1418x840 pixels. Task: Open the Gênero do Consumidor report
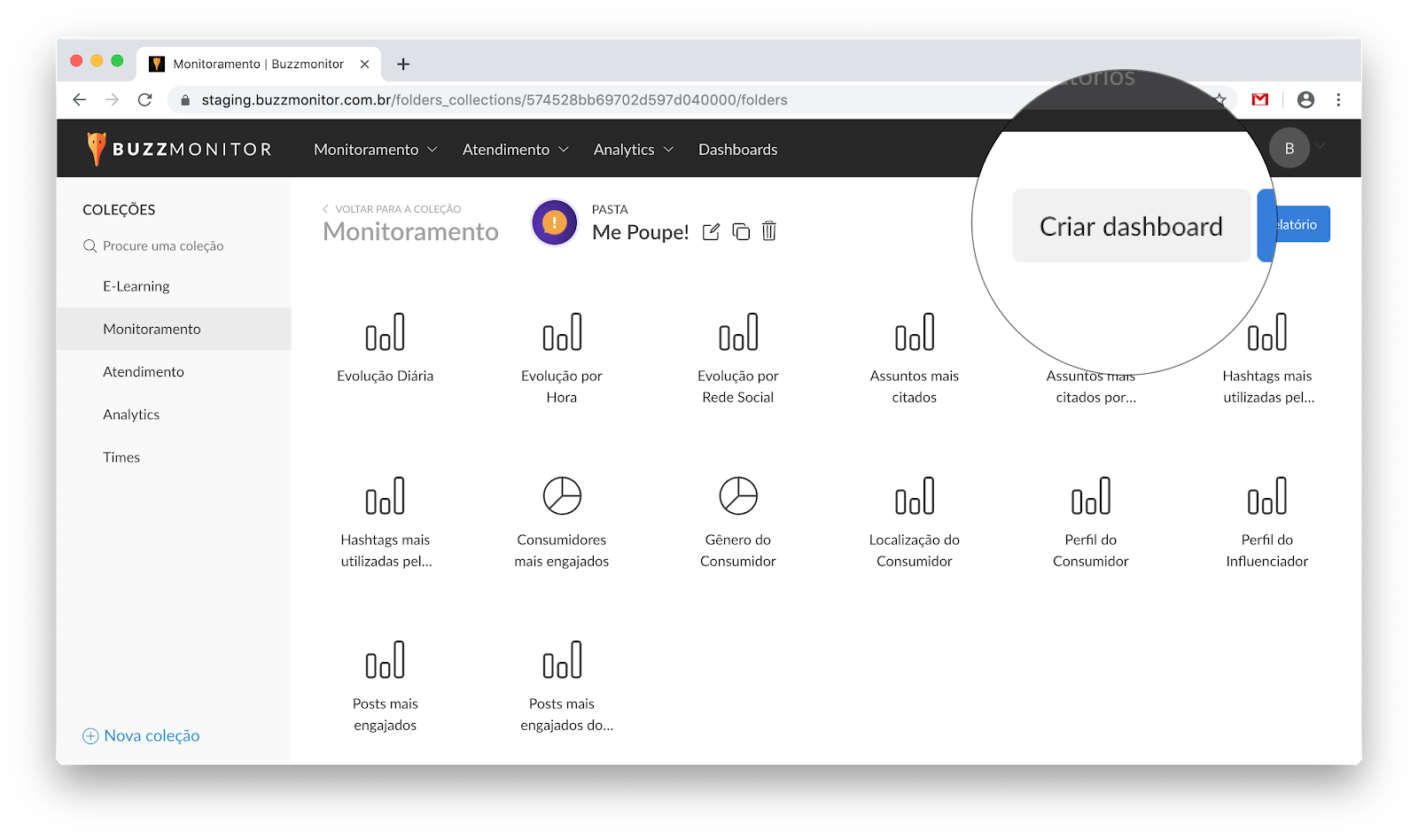pos(737,518)
